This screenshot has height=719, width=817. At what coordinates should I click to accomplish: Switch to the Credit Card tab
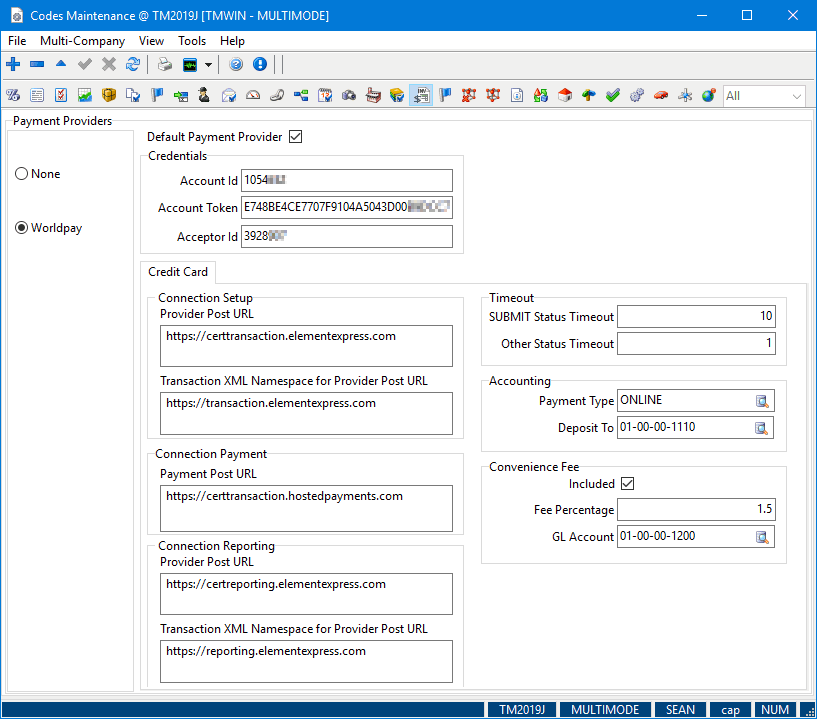point(178,272)
